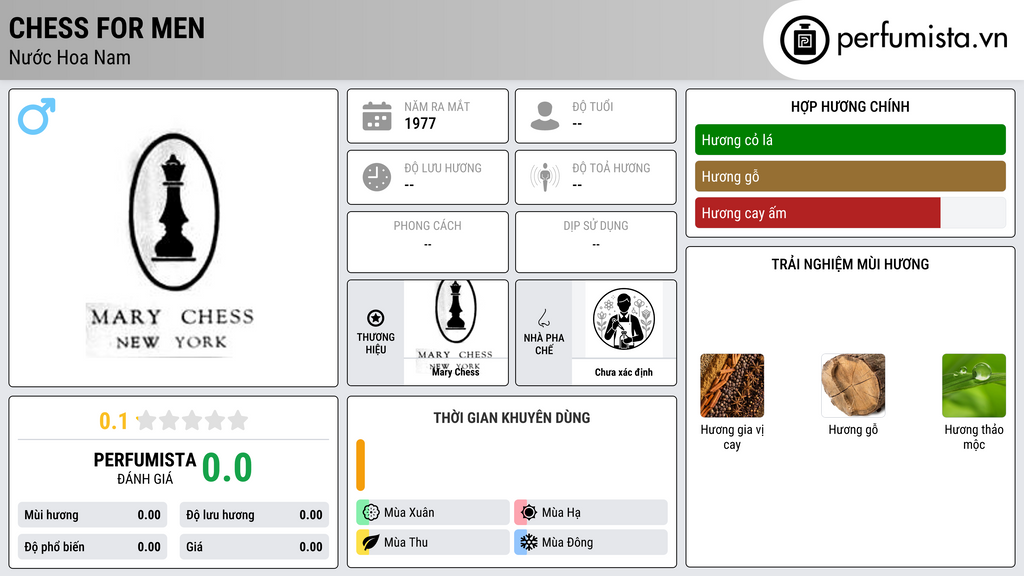Click the clock icon for Độ lưu hương

[377, 177]
